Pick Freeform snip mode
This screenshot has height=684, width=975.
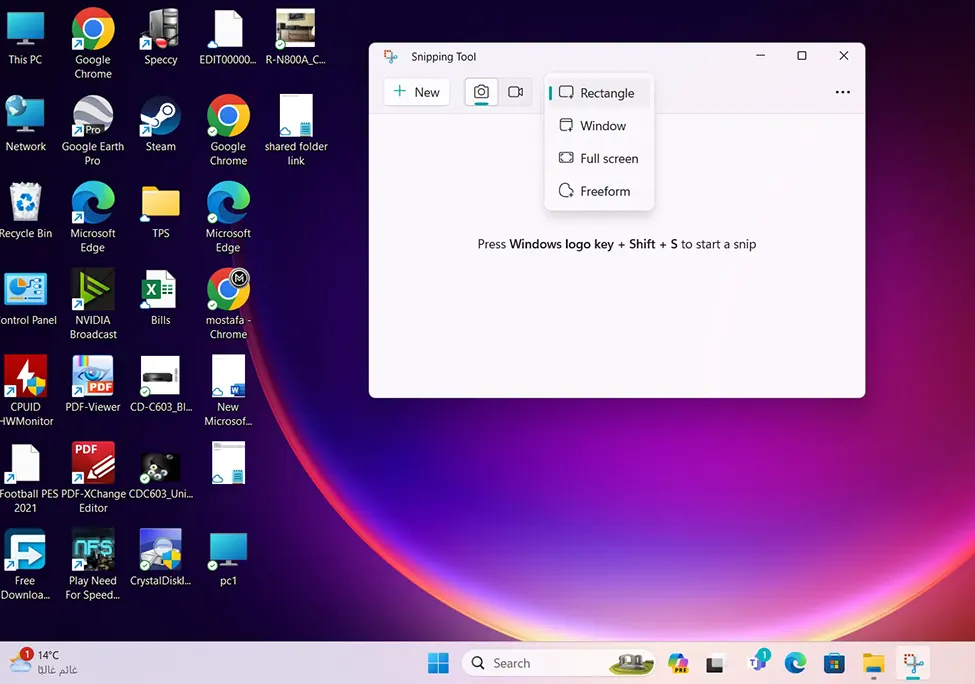(x=604, y=191)
